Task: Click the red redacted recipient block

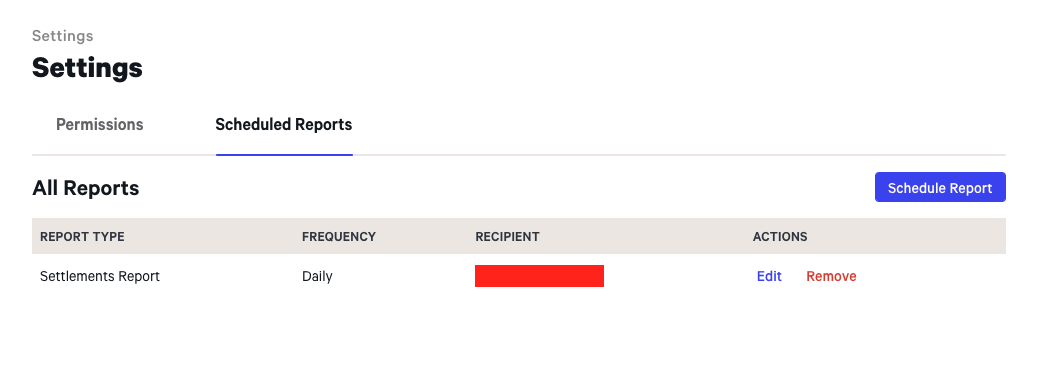Action: click(x=539, y=276)
